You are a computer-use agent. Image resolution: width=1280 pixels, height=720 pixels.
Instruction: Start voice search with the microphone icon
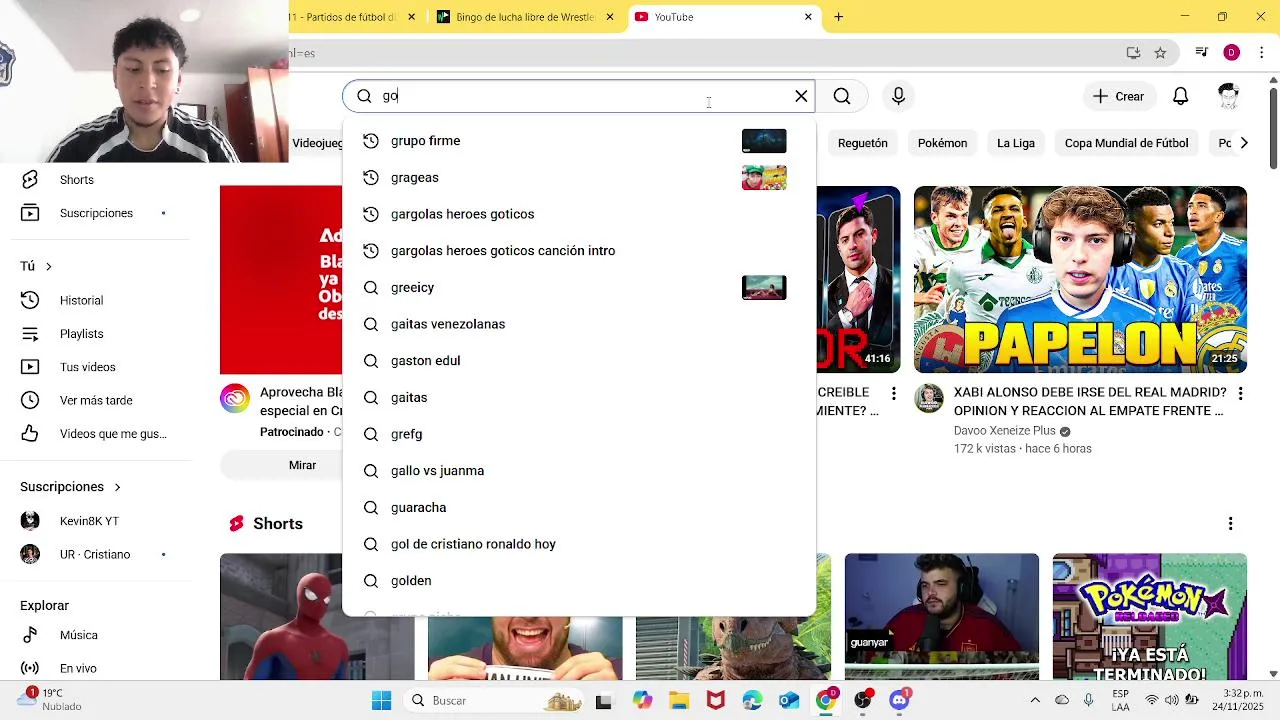click(898, 96)
